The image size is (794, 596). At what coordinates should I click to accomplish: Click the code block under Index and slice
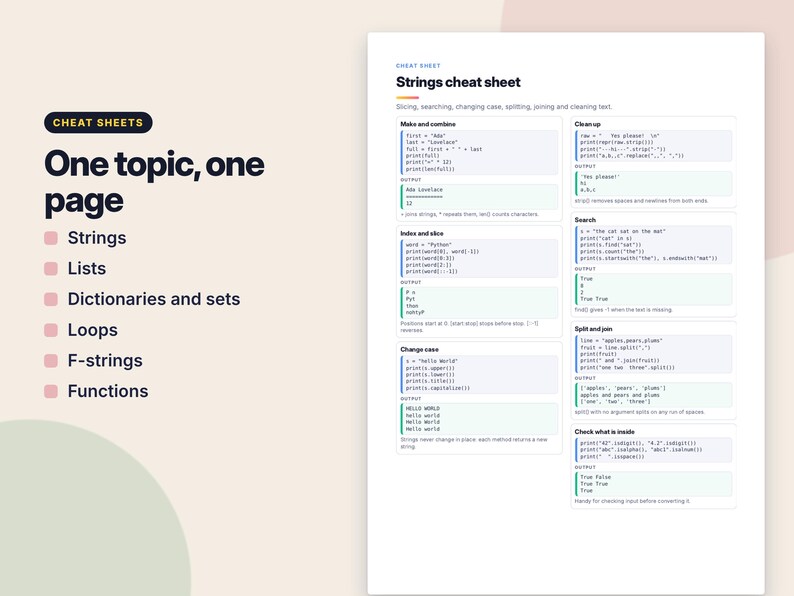(479, 258)
